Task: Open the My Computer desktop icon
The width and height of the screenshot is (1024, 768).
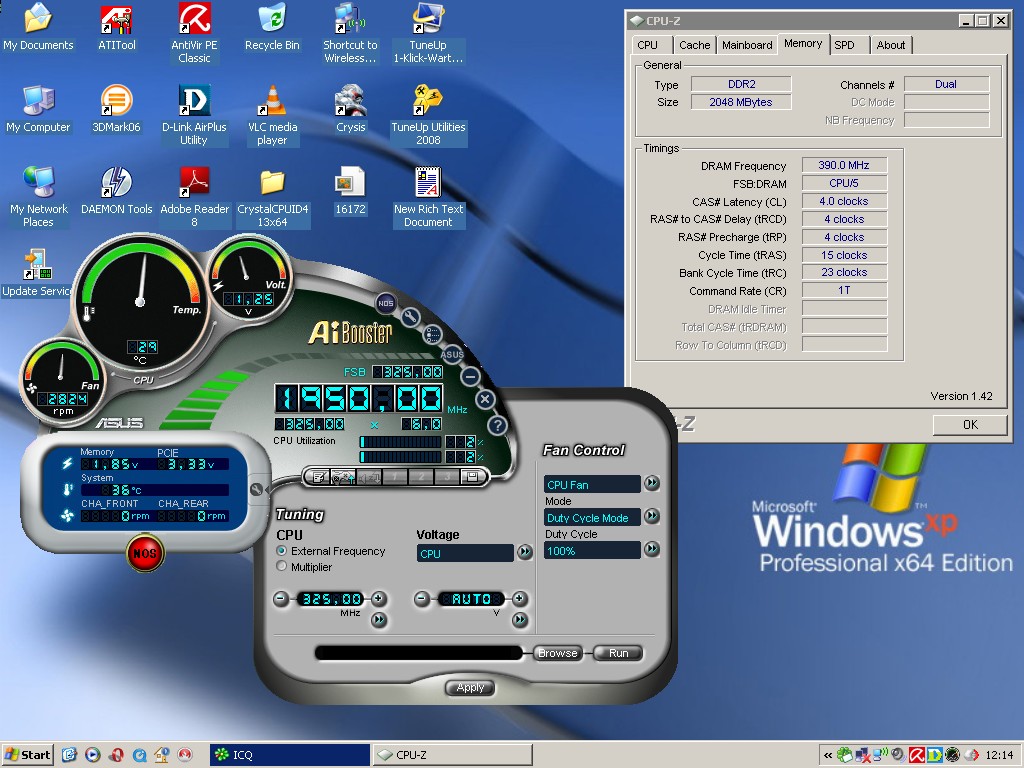Action: (x=38, y=109)
